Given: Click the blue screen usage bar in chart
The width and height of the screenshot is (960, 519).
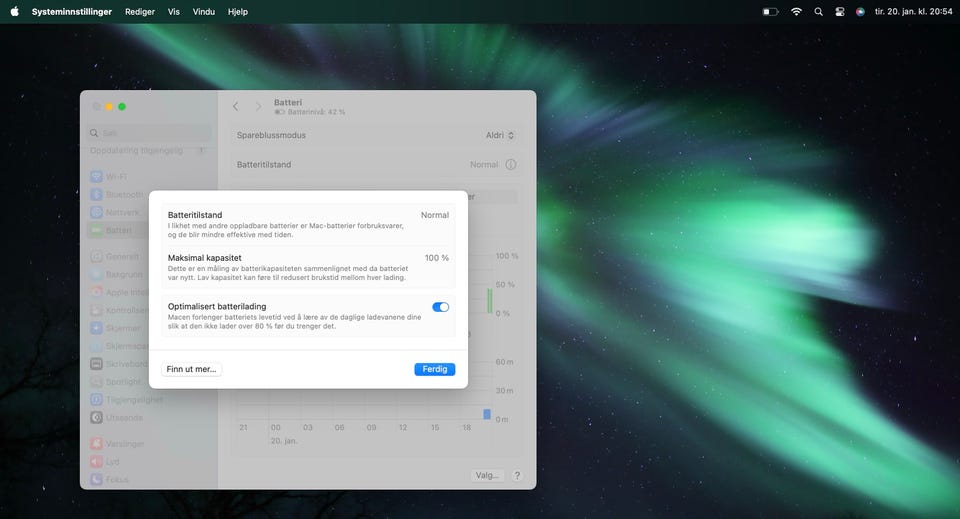Looking at the screenshot, I should point(487,414).
